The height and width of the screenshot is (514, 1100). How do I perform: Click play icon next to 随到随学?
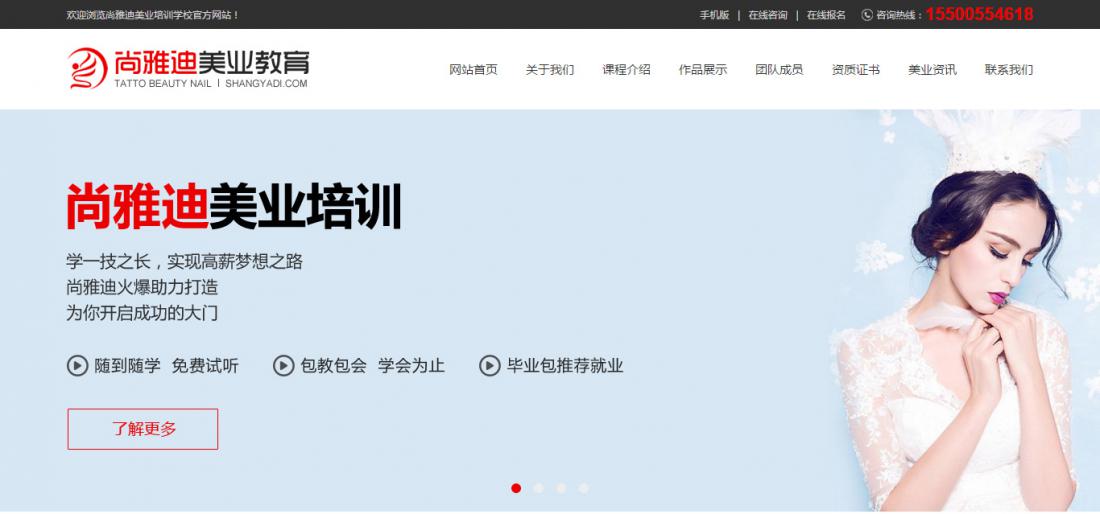pos(78,366)
